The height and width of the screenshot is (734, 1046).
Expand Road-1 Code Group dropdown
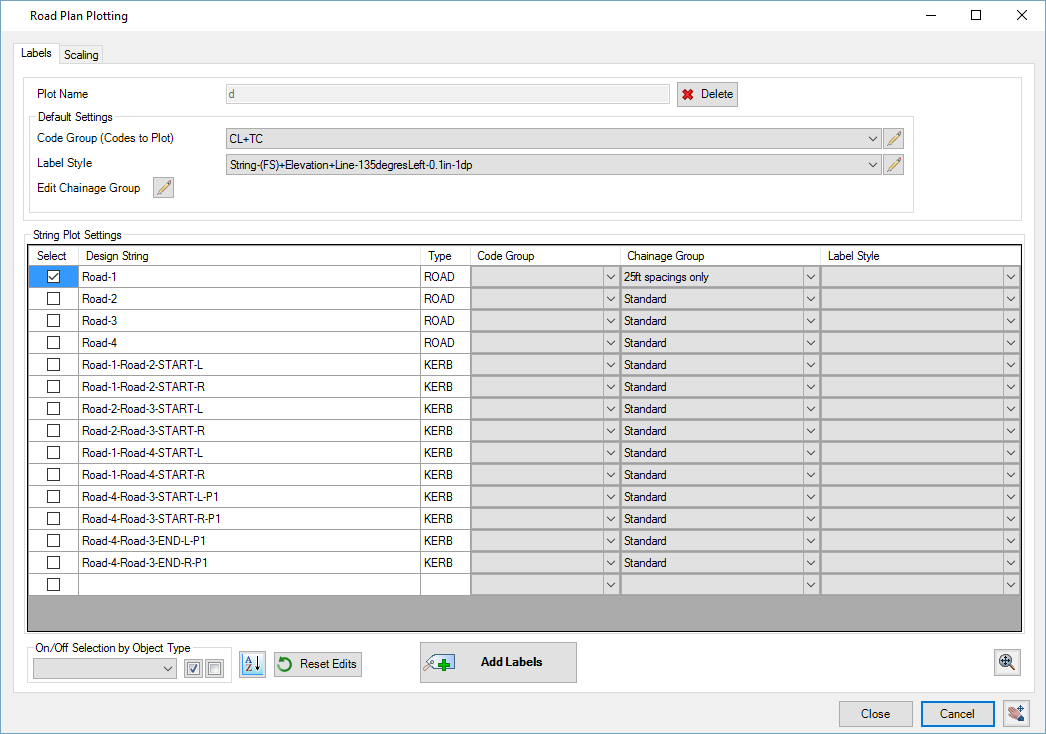pyautogui.click(x=610, y=276)
